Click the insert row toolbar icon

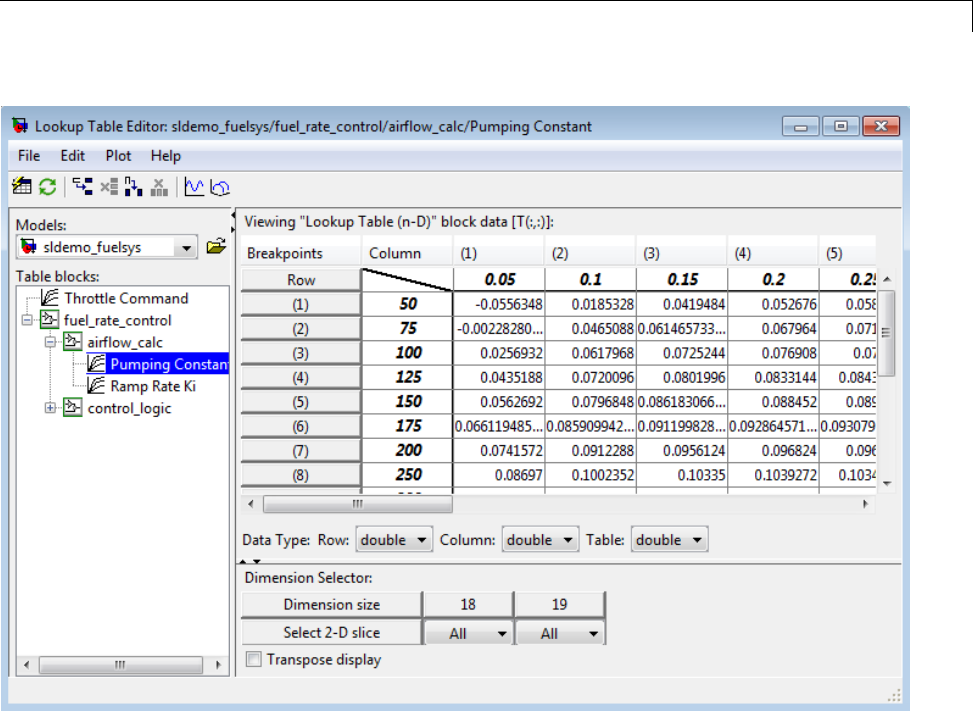tap(83, 186)
